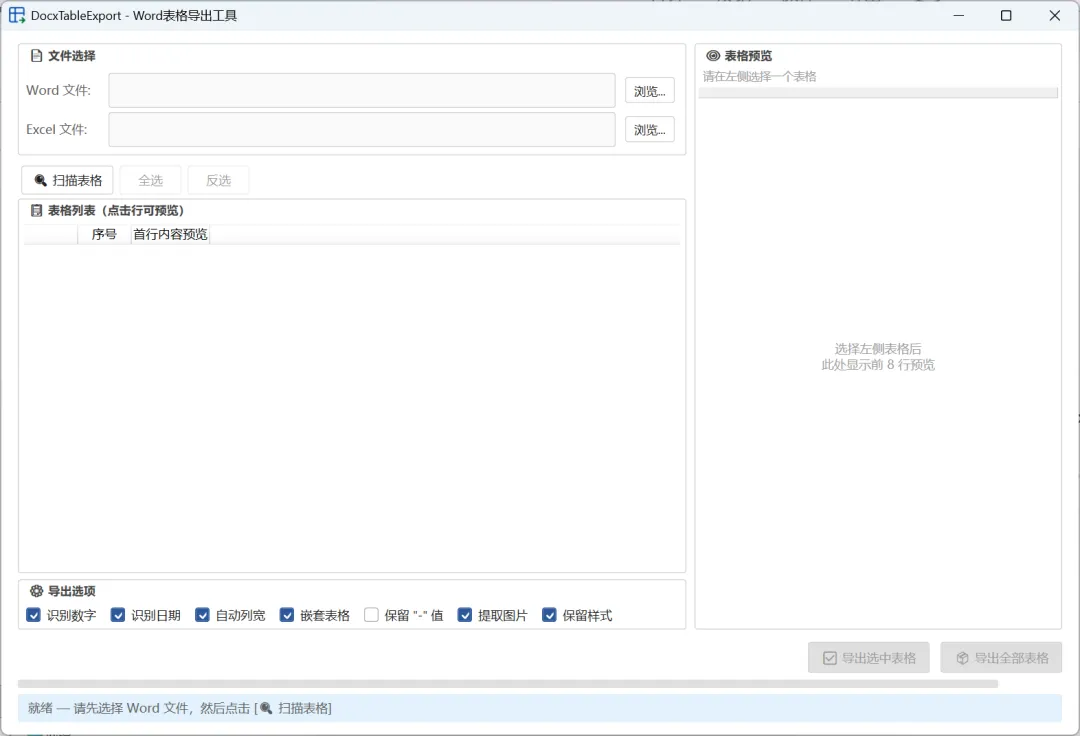Click the document icon beside 文件选择

(37, 56)
